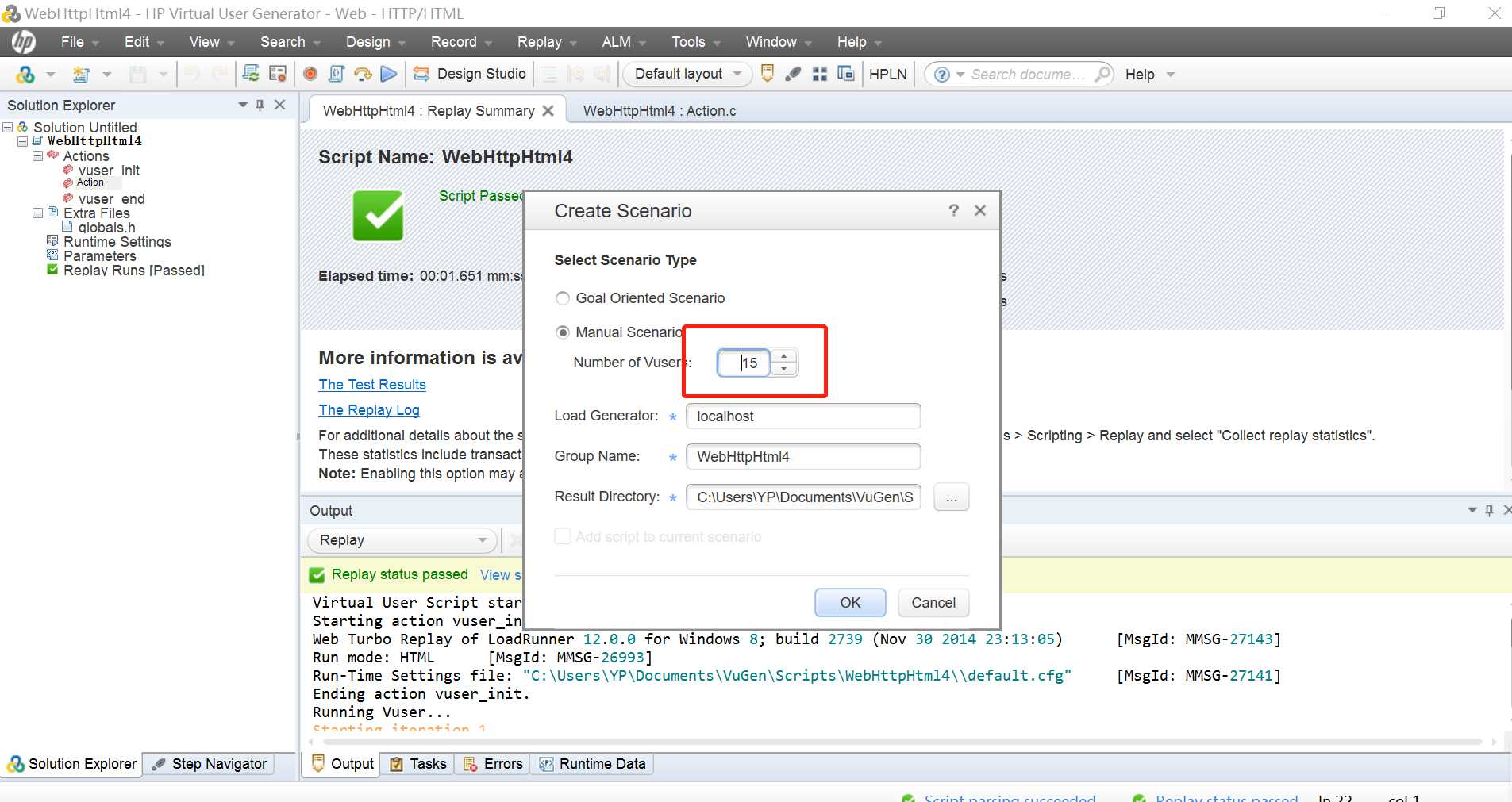Viewport: 1512px width, 802px height.
Task: Click the step navigator pen icon
Action: point(793,74)
